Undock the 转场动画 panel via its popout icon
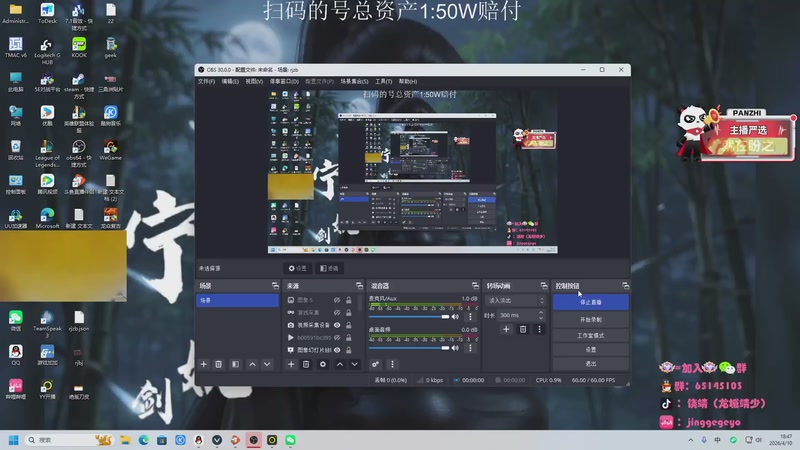Viewport: 800px width, 450px height. (x=544, y=286)
